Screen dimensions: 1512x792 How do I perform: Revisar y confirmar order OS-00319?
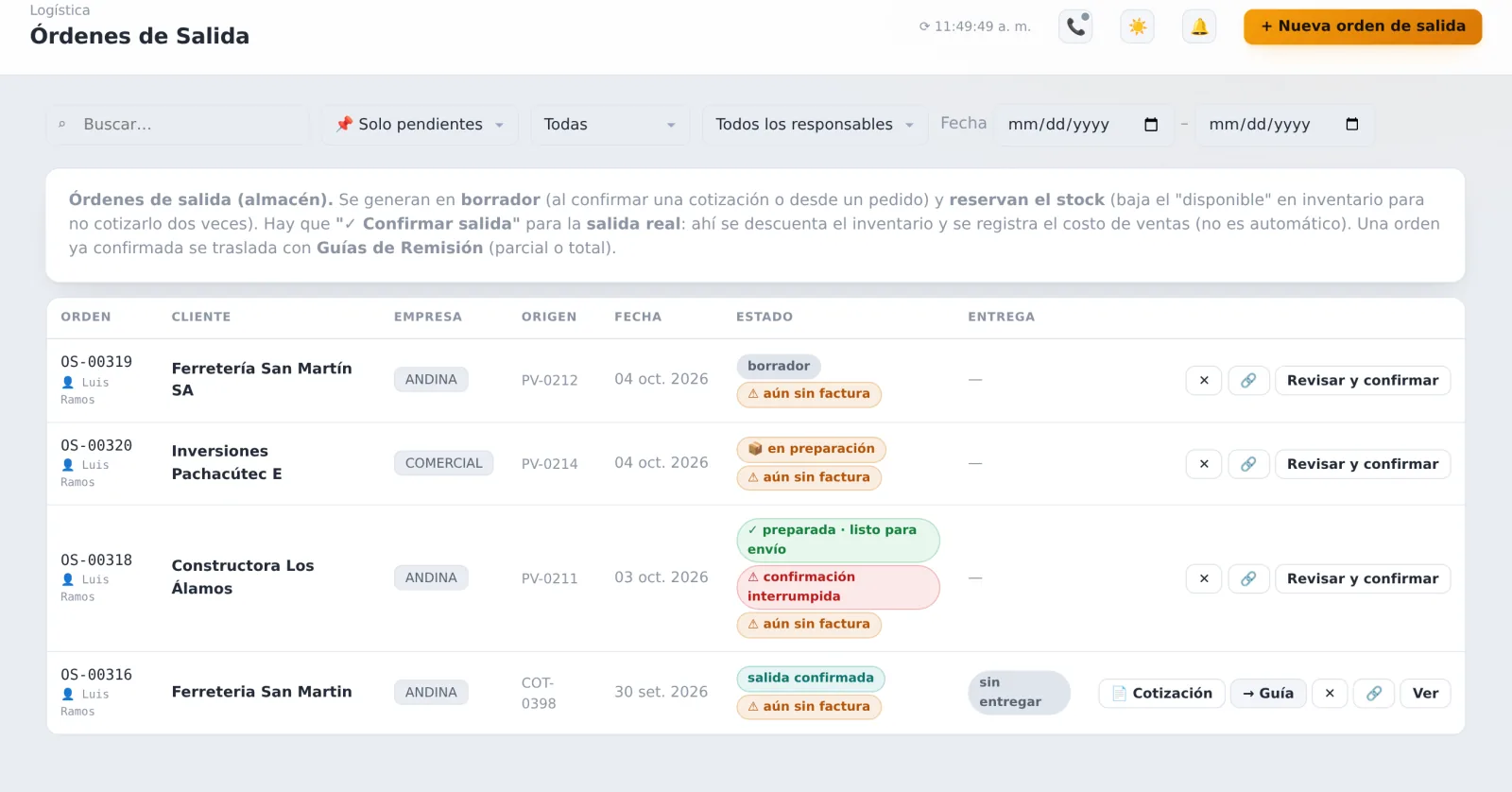point(1363,380)
